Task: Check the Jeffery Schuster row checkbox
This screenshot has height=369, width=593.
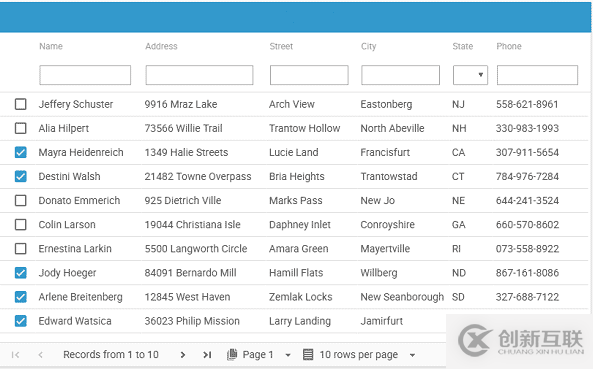Action: coord(20,104)
